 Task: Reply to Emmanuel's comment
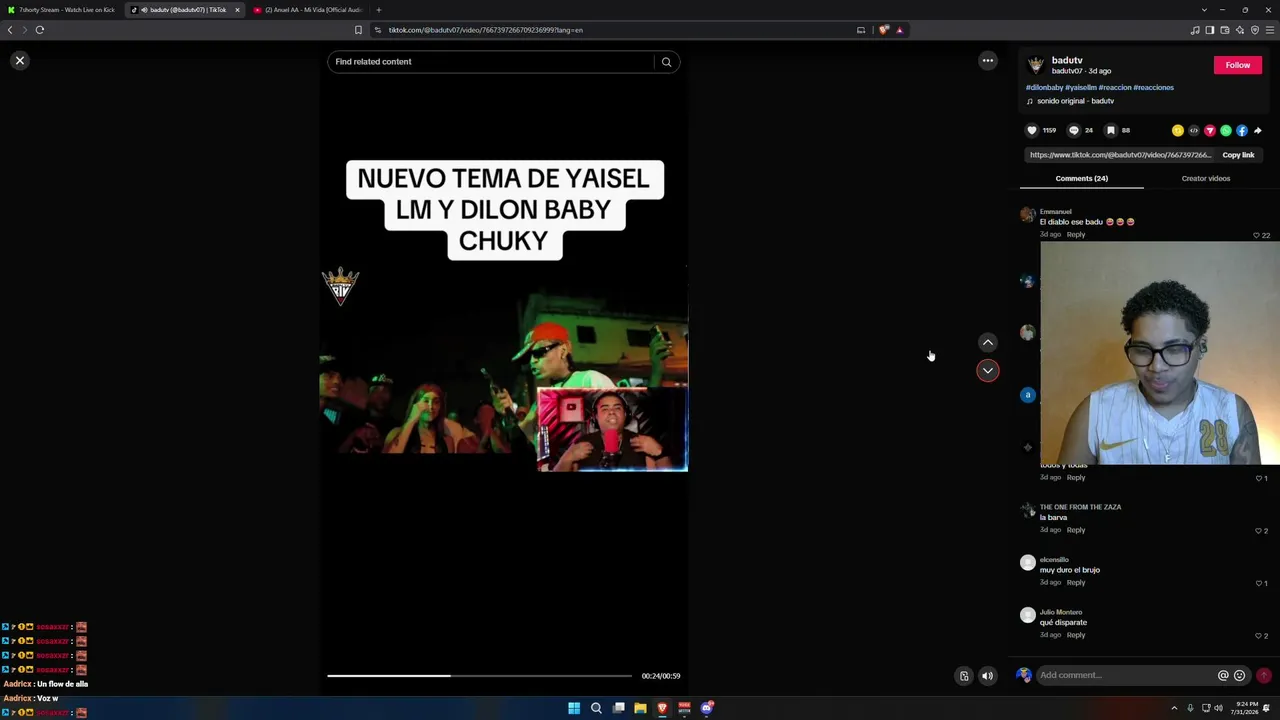coord(1076,235)
